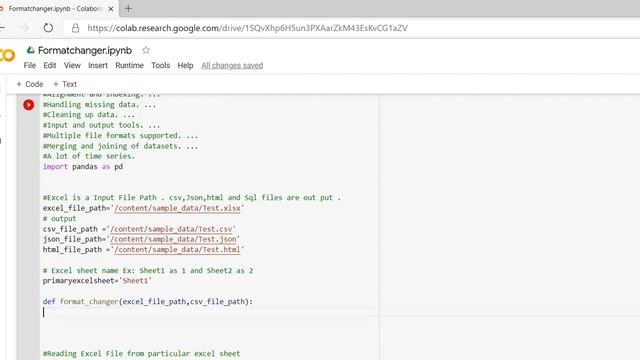Click the '#Merging and joining of datasets' comment

[120, 146]
